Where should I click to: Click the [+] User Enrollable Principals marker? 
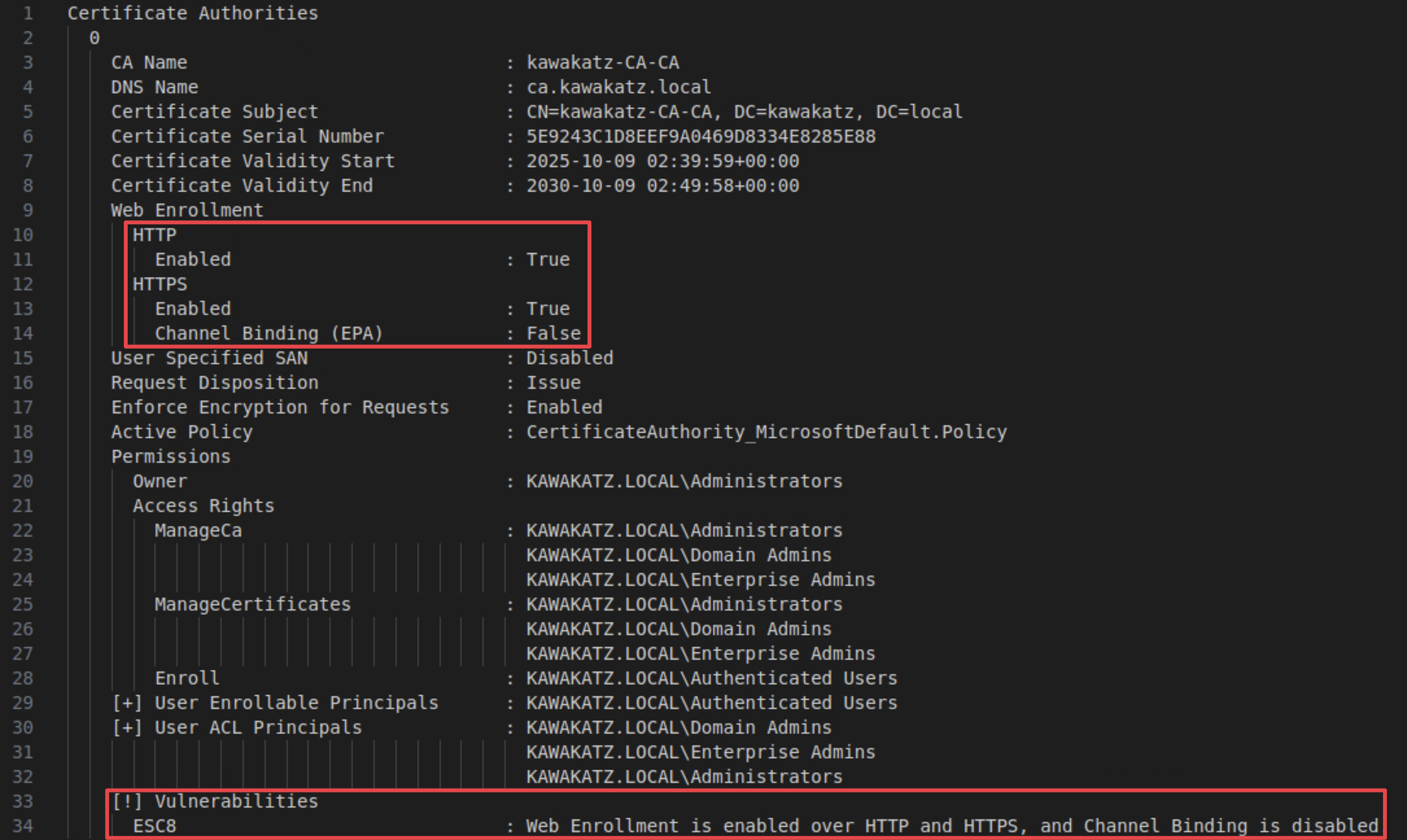point(127,703)
